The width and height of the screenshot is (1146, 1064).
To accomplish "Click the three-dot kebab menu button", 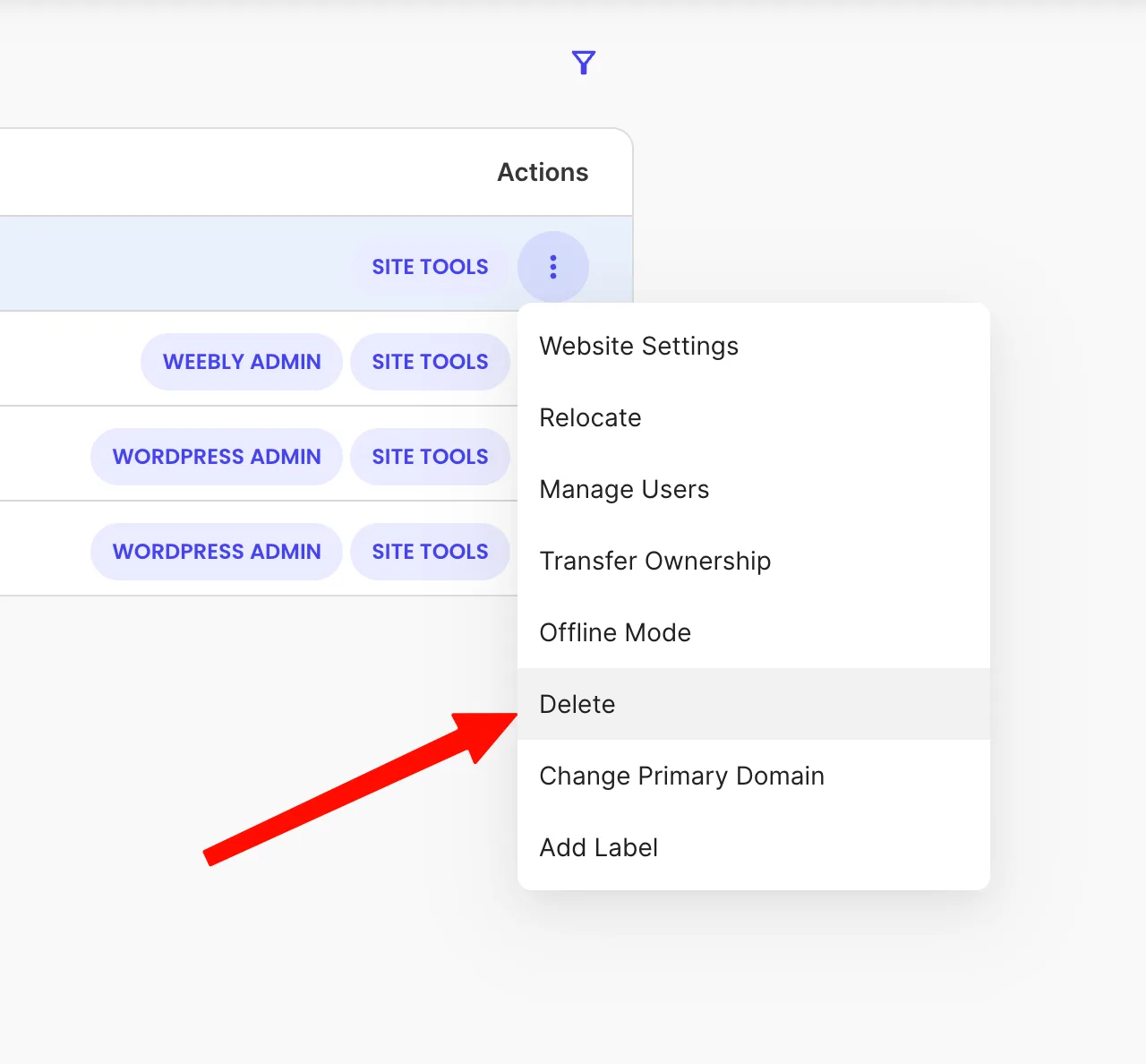I will pos(553,267).
